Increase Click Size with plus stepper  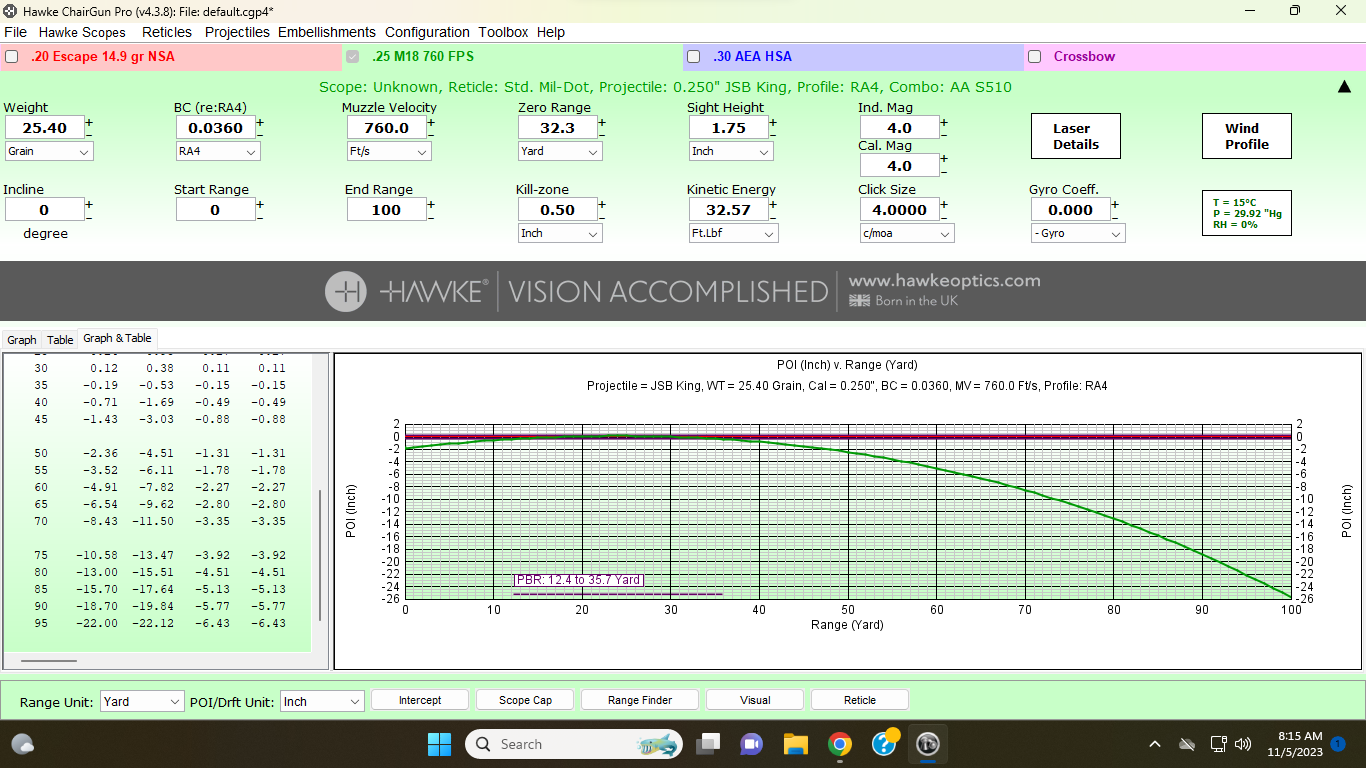point(944,205)
